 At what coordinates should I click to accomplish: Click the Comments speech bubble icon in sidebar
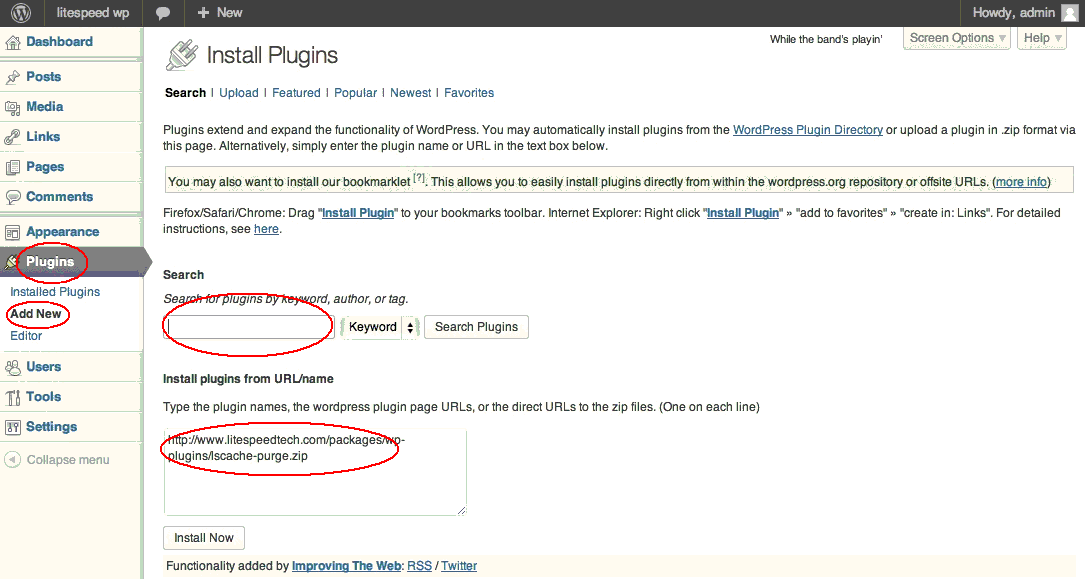[12, 197]
